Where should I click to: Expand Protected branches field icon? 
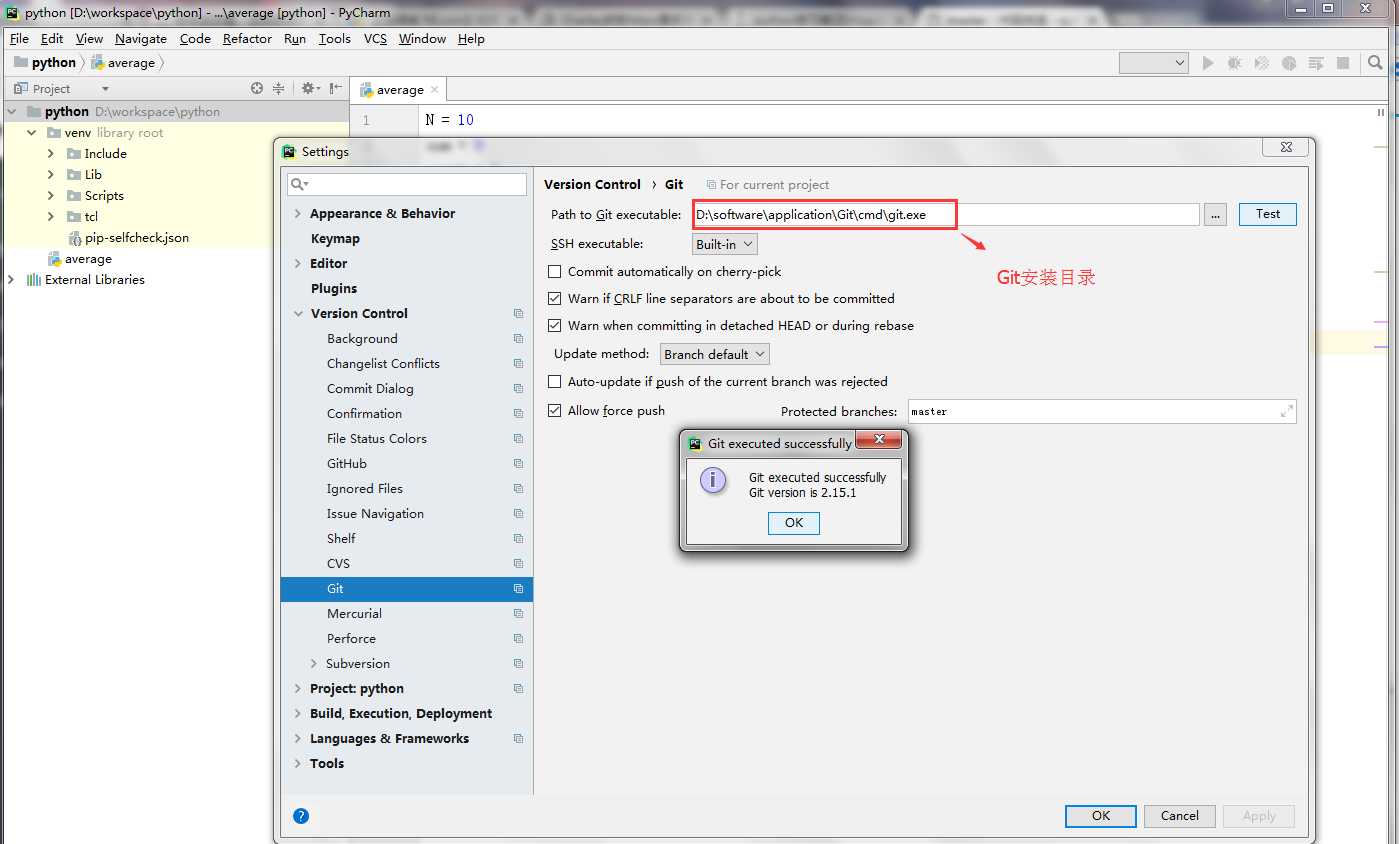click(x=1286, y=411)
